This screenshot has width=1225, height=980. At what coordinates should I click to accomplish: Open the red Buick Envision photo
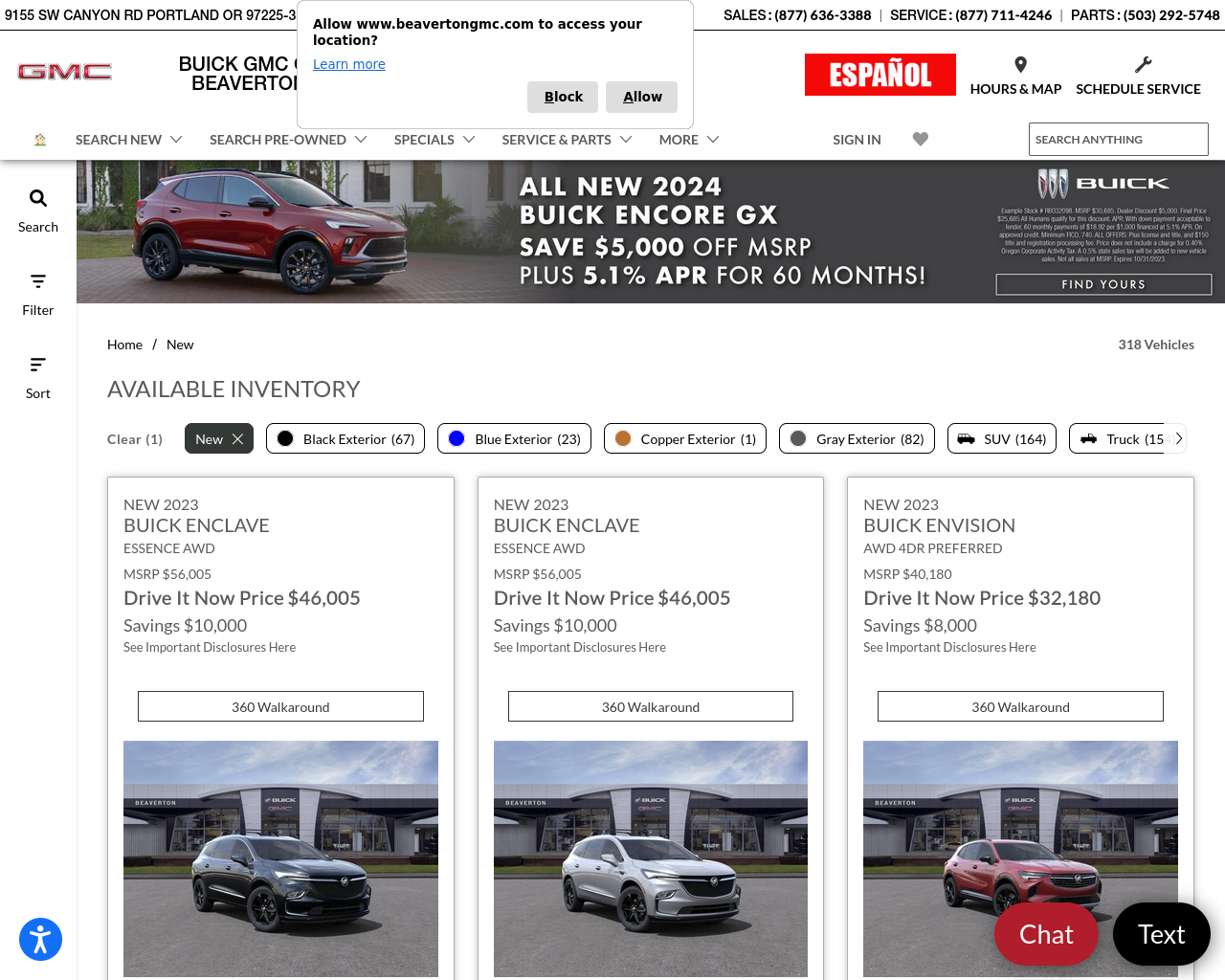point(1020,858)
